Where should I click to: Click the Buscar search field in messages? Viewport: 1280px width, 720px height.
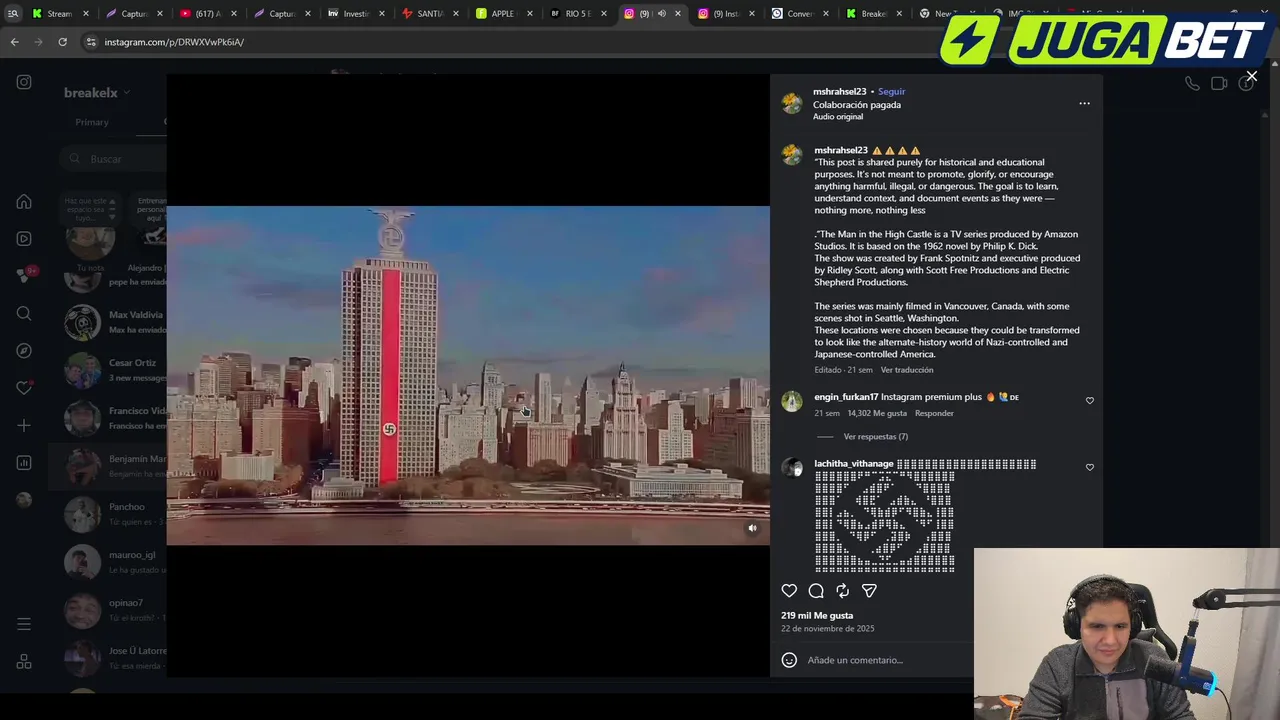(115, 159)
